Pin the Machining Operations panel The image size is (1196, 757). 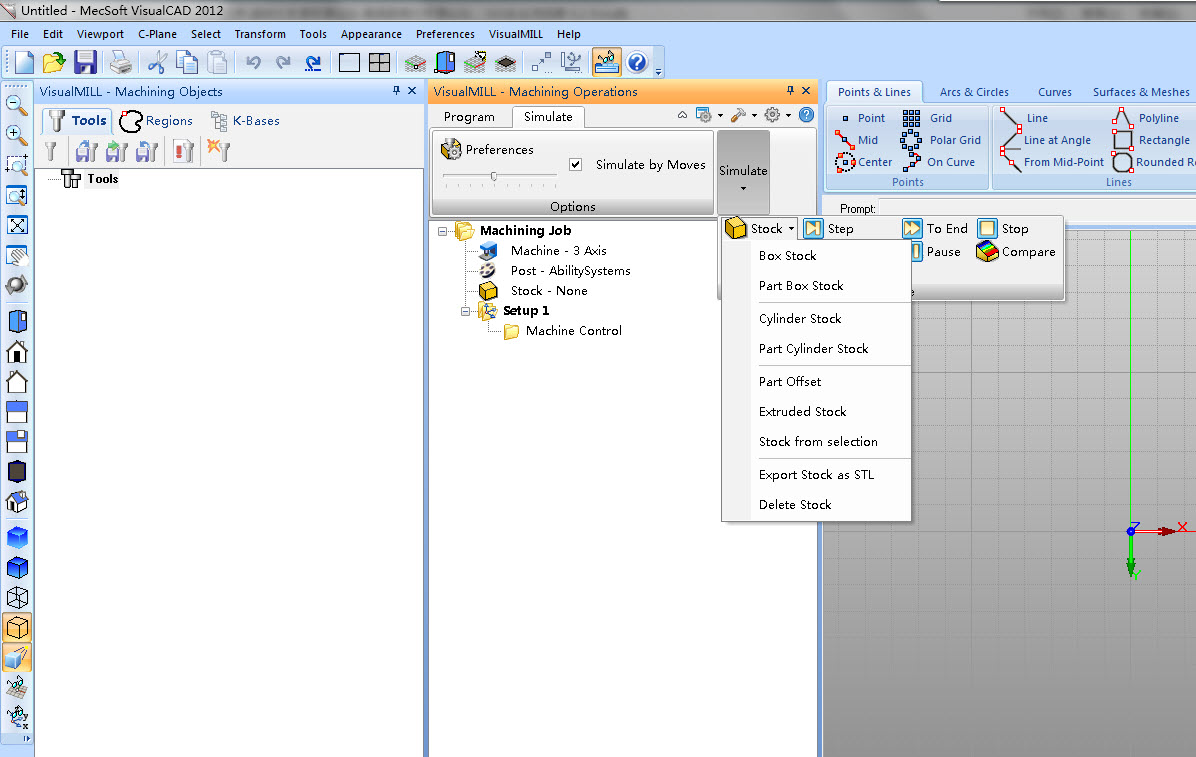click(790, 91)
